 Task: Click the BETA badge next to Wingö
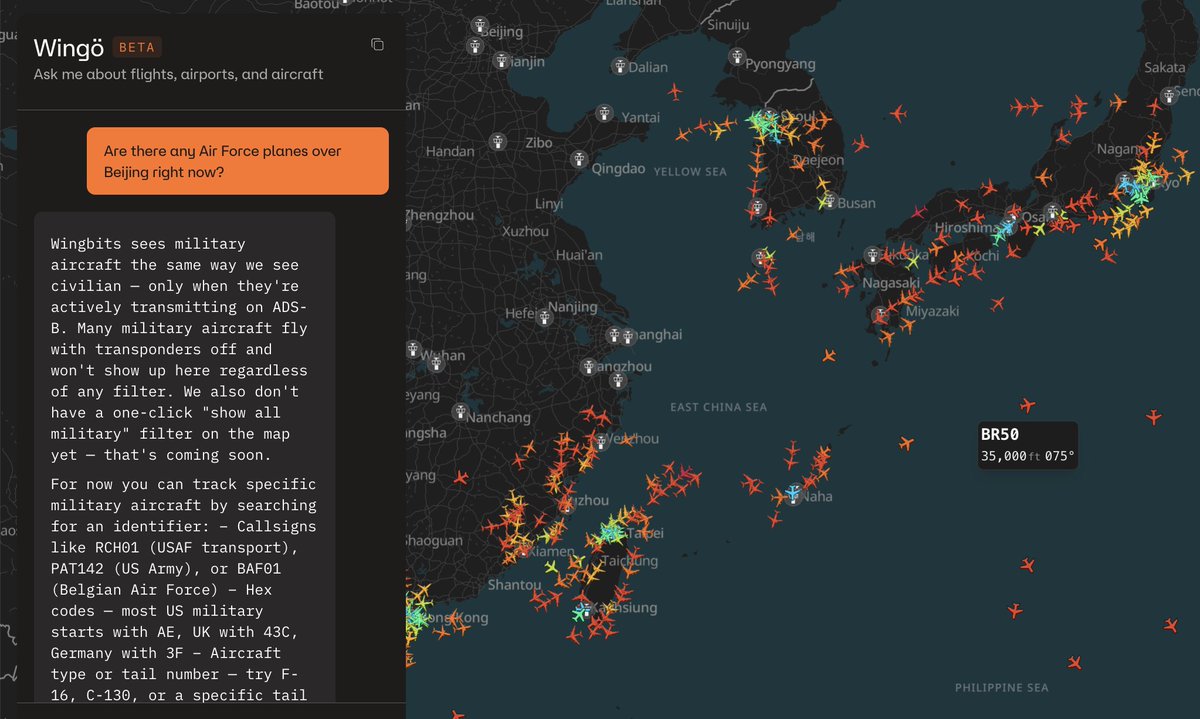(138, 47)
